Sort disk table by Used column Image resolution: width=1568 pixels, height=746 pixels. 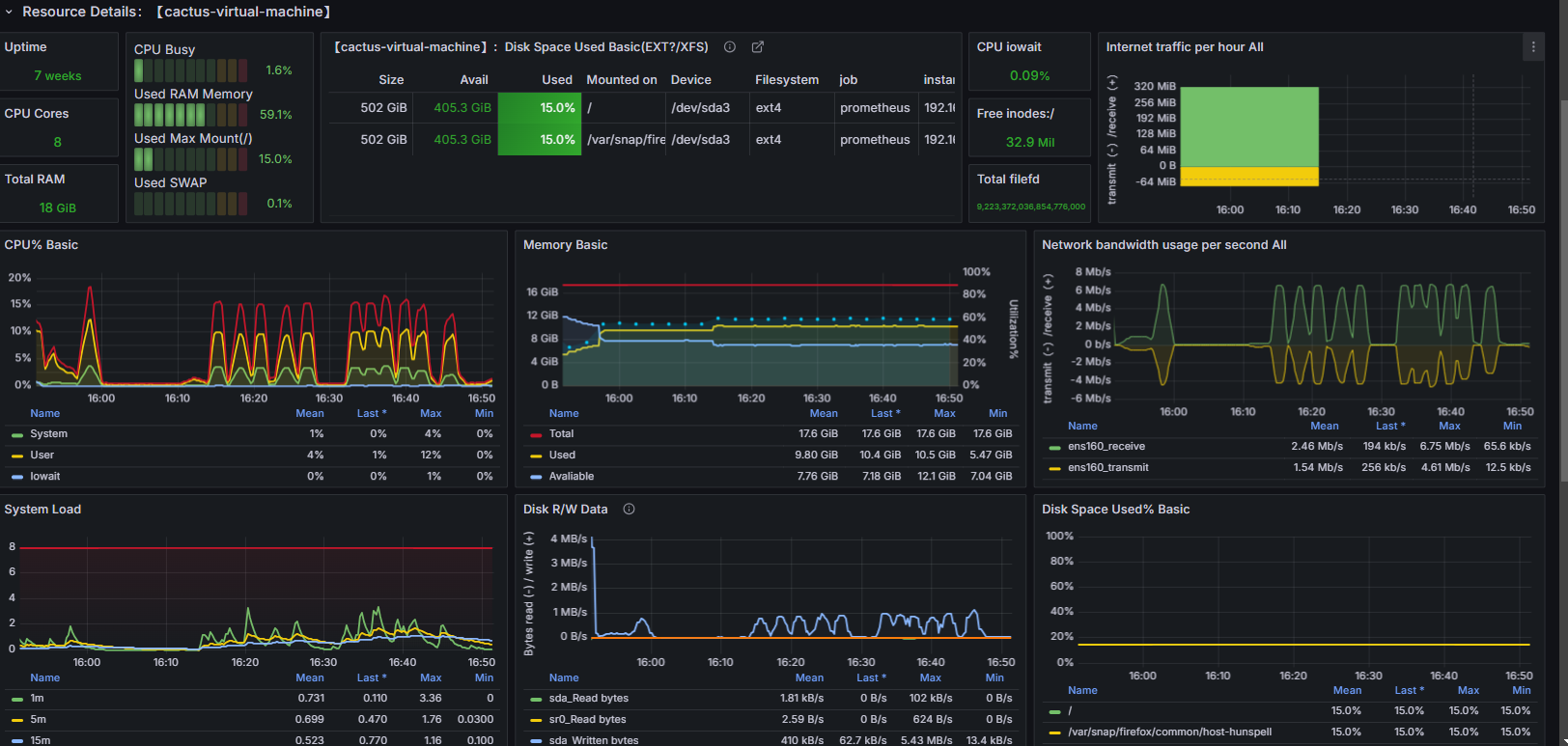click(x=557, y=80)
